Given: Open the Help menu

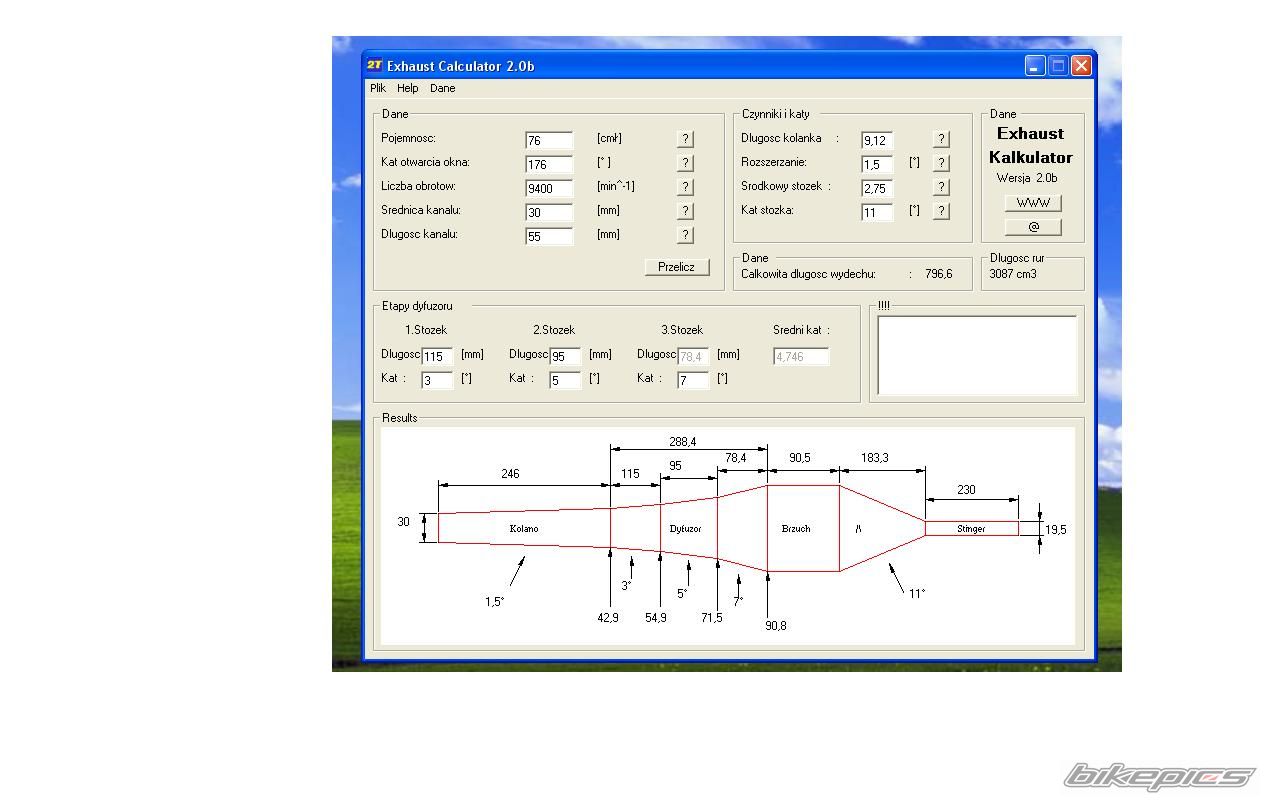Looking at the screenshot, I should (x=407, y=88).
